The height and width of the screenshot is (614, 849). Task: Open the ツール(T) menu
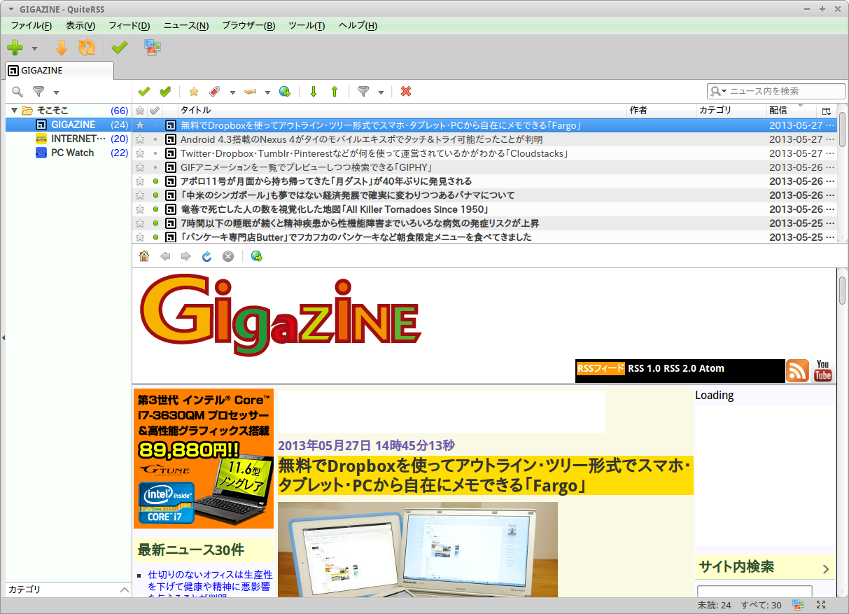(x=306, y=25)
